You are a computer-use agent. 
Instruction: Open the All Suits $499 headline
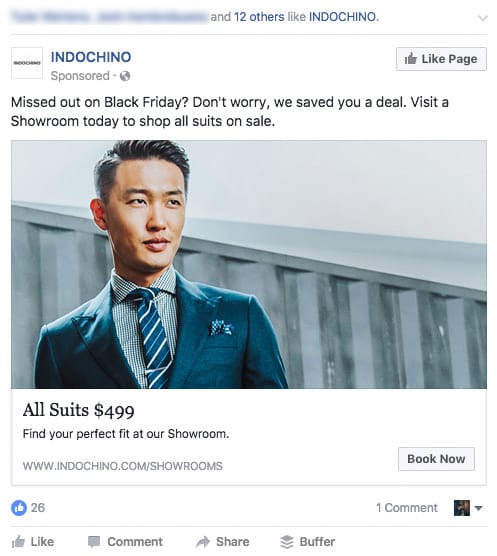(x=79, y=410)
